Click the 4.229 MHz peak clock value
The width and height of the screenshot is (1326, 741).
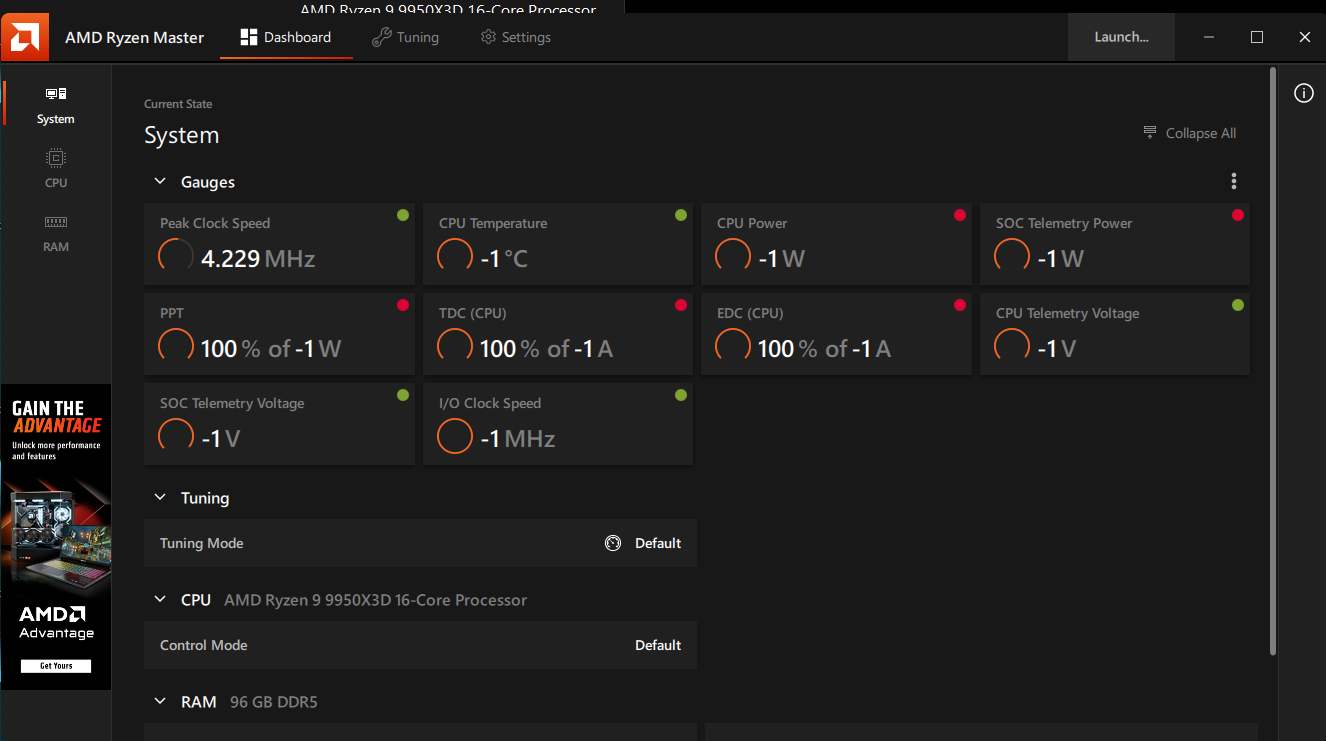point(258,259)
